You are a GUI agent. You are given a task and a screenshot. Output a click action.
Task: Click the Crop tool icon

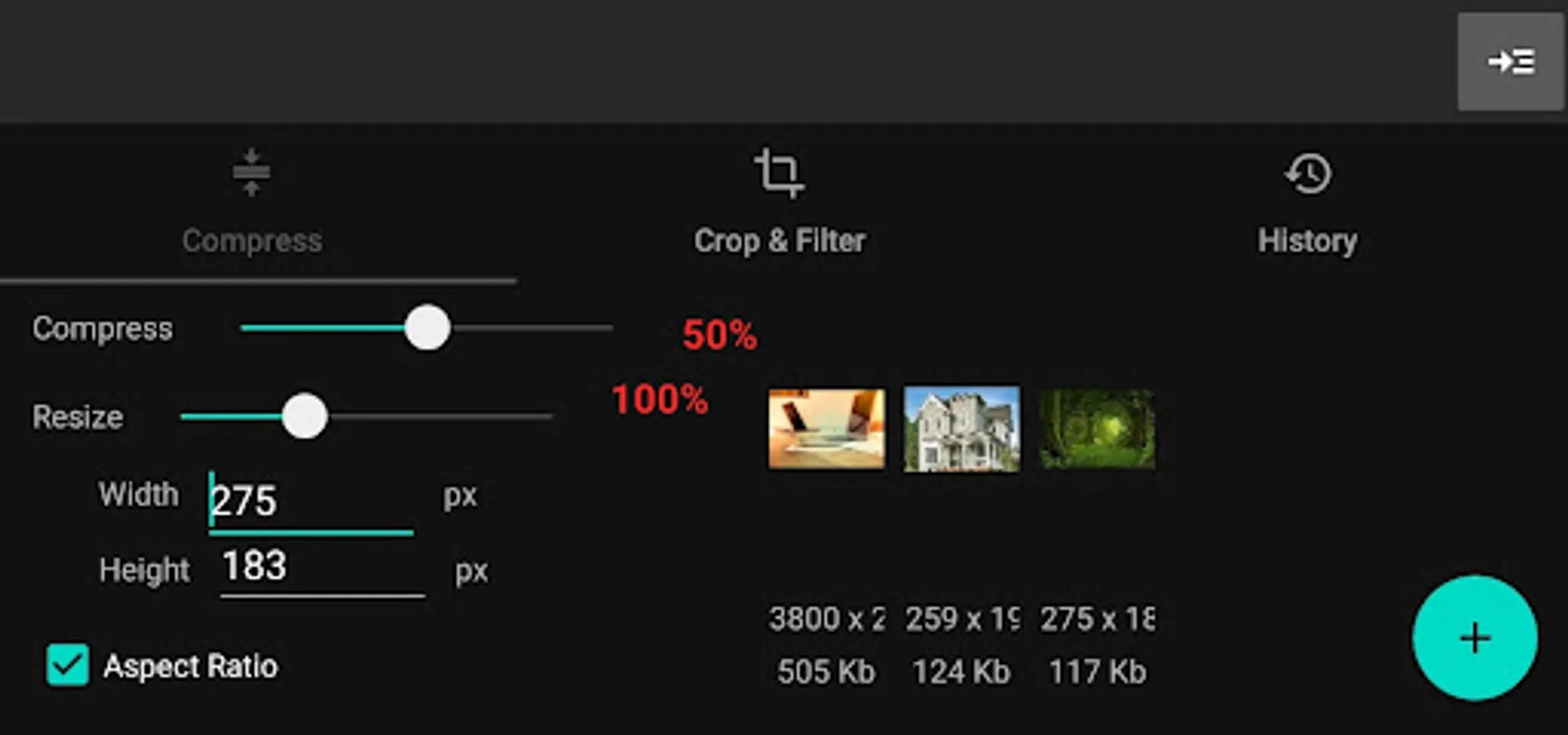pos(778,173)
